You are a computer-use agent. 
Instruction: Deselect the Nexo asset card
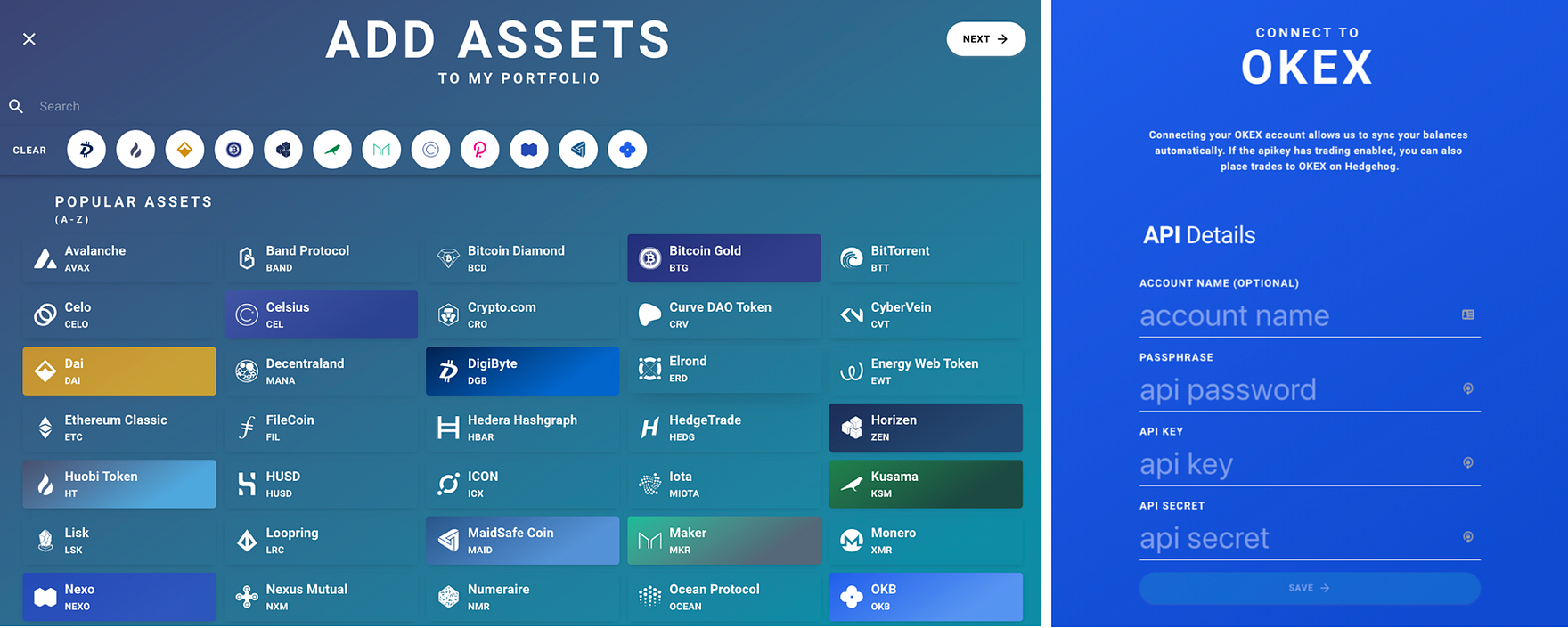coord(119,597)
